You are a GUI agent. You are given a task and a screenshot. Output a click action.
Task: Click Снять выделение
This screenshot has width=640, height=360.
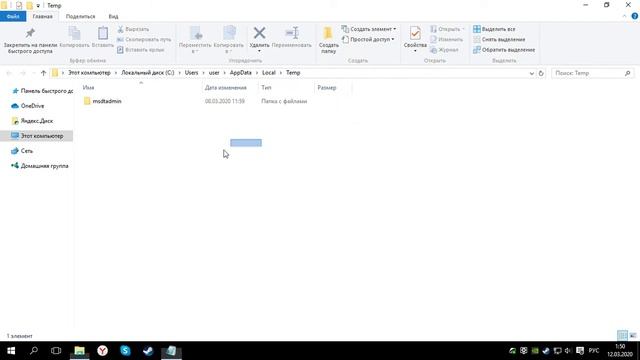pyautogui.click(x=499, y=40)
